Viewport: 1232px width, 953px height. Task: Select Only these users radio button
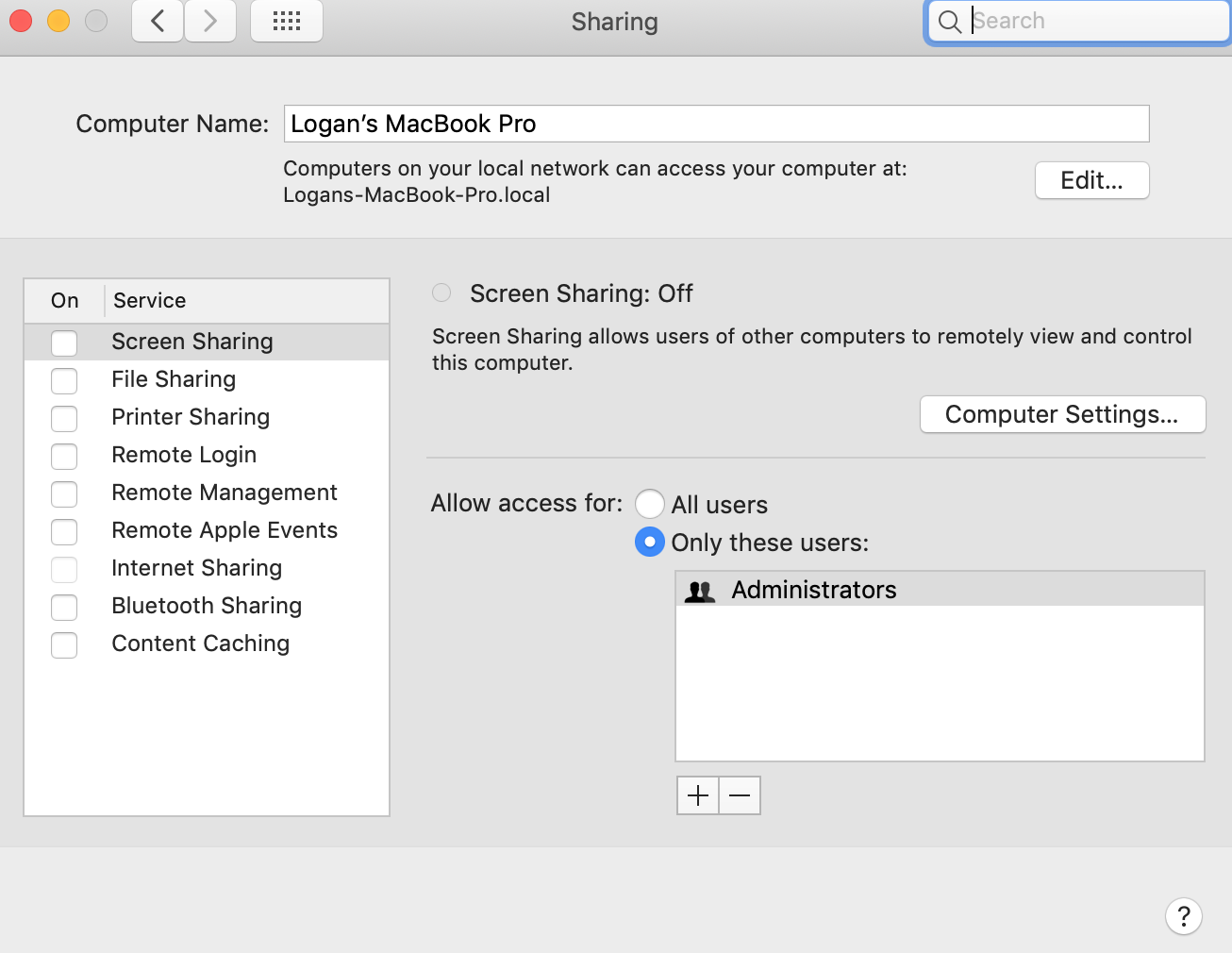tap(650, 542)
